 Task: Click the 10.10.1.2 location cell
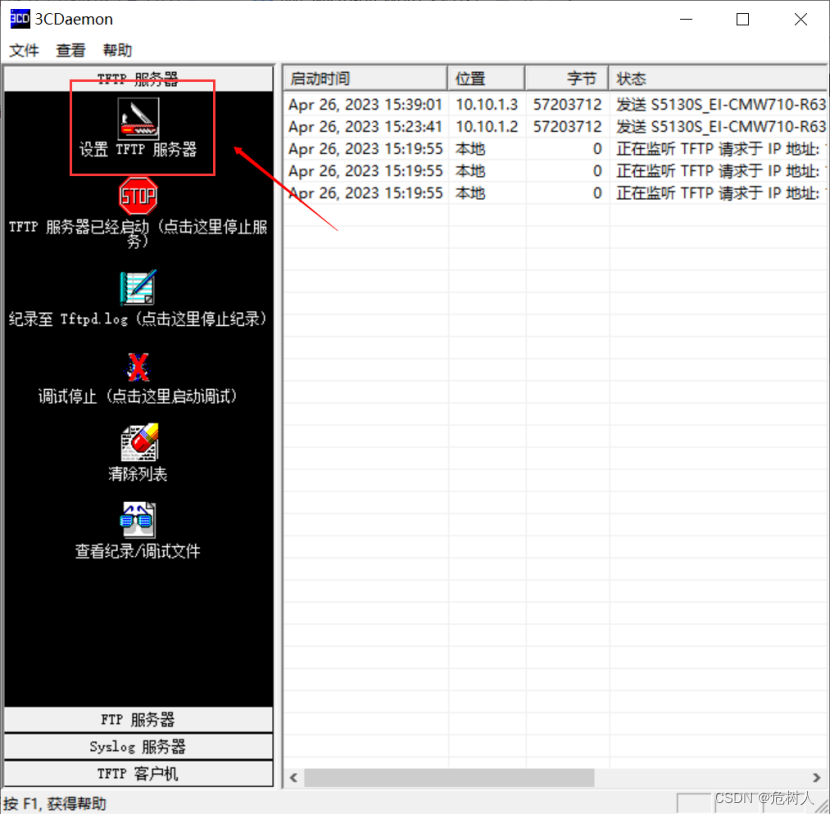(x=487, y=127)
